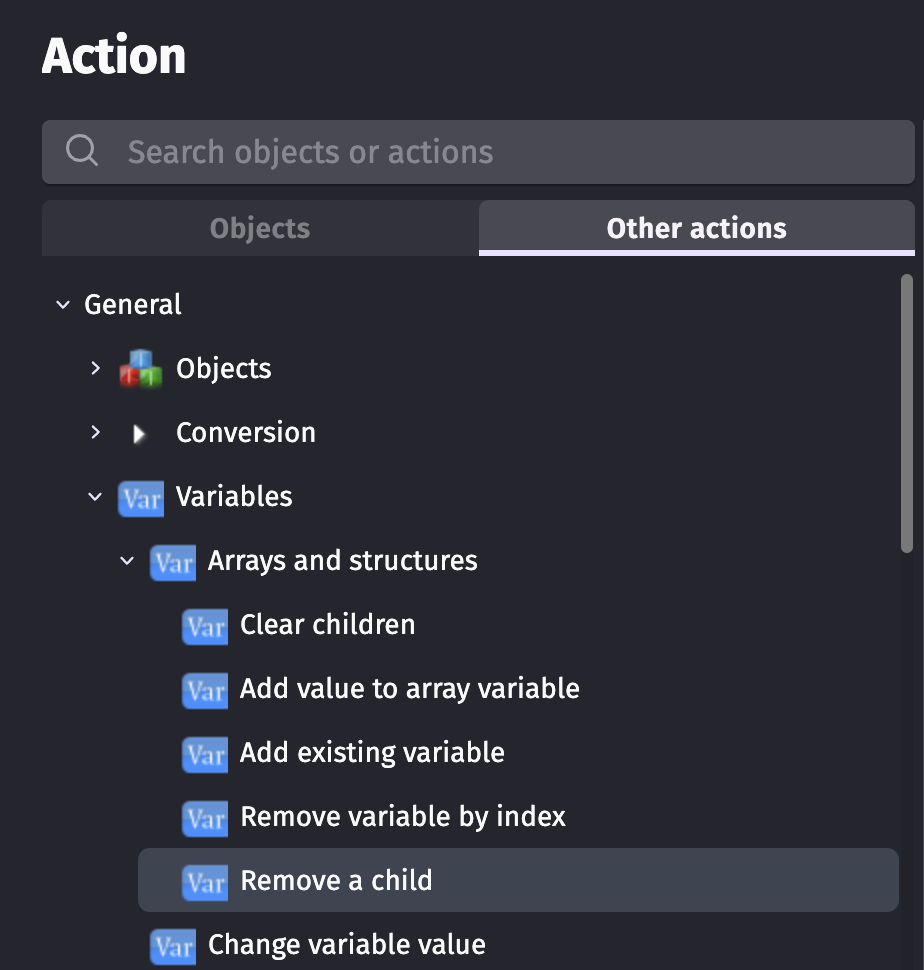This screenshot has height=970, width=924.
Task: Choose the Remove a child action
Action: [x=336, y=881]
